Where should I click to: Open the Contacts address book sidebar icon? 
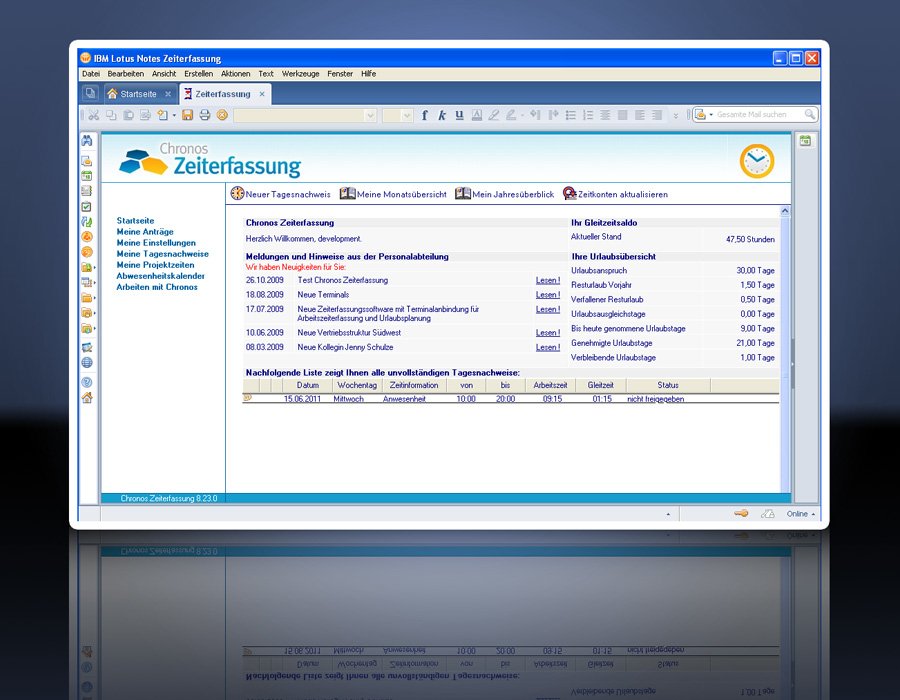(x=87, y=191)
